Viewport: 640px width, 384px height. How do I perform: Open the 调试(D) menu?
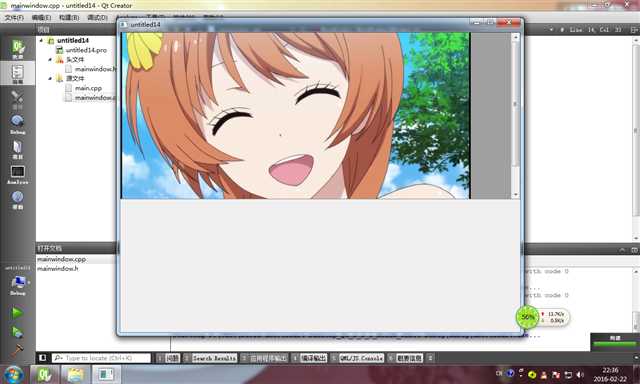click(97, 18)
